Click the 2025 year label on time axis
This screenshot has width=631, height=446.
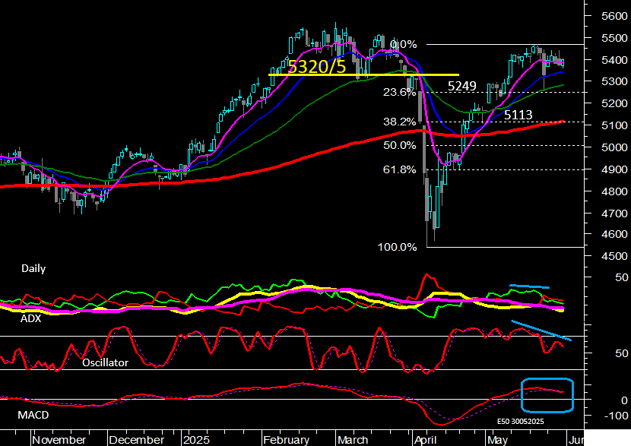pyautogui.click(x=196, y=440)
